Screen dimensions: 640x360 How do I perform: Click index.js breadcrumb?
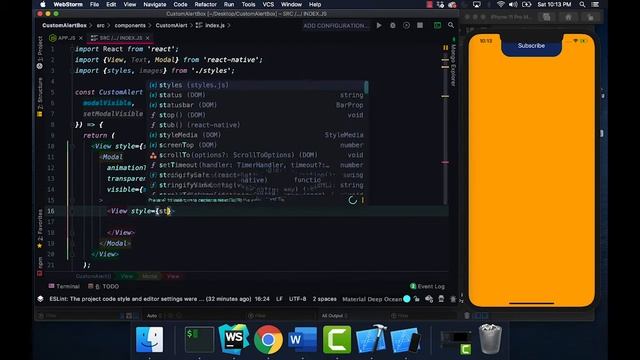point(210,25)
